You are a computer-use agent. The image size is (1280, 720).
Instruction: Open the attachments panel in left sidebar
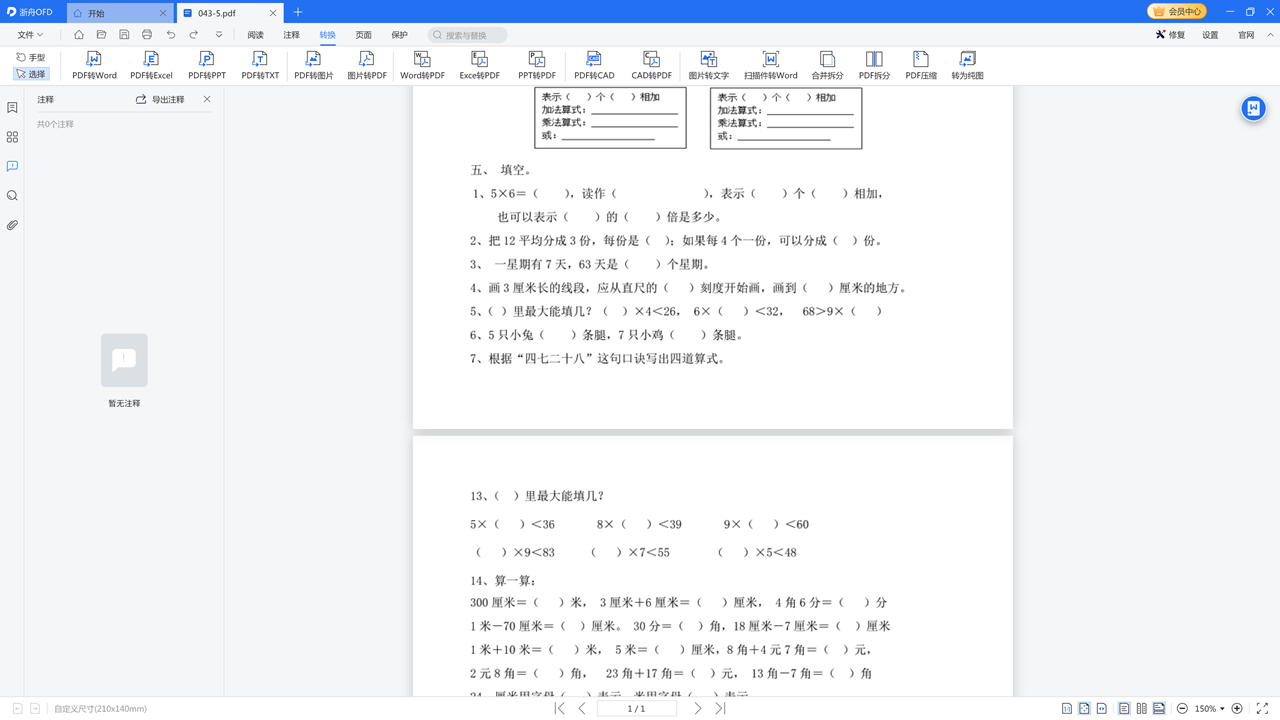click(12, 225)
